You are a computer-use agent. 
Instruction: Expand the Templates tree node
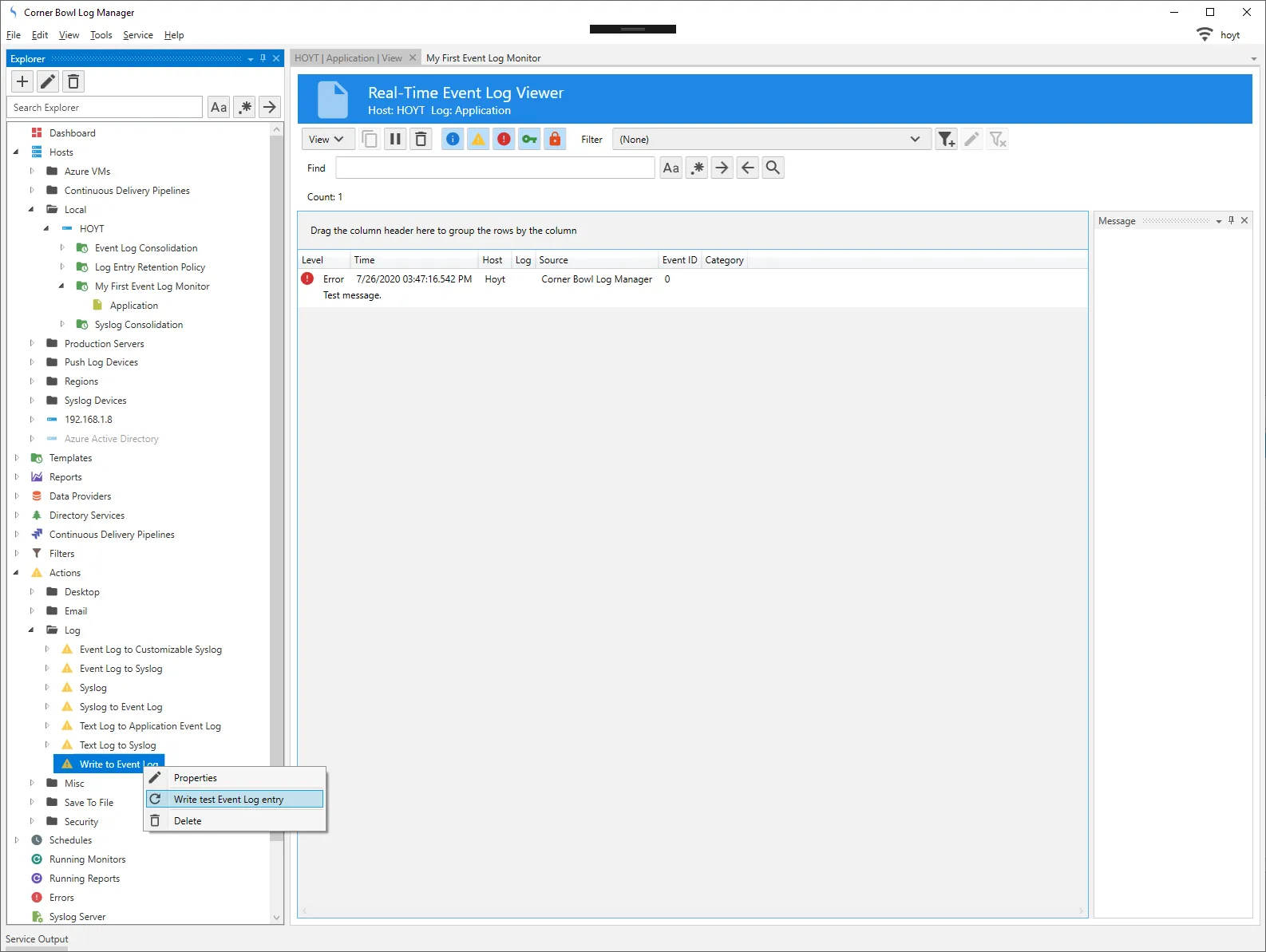coord(17,458)
